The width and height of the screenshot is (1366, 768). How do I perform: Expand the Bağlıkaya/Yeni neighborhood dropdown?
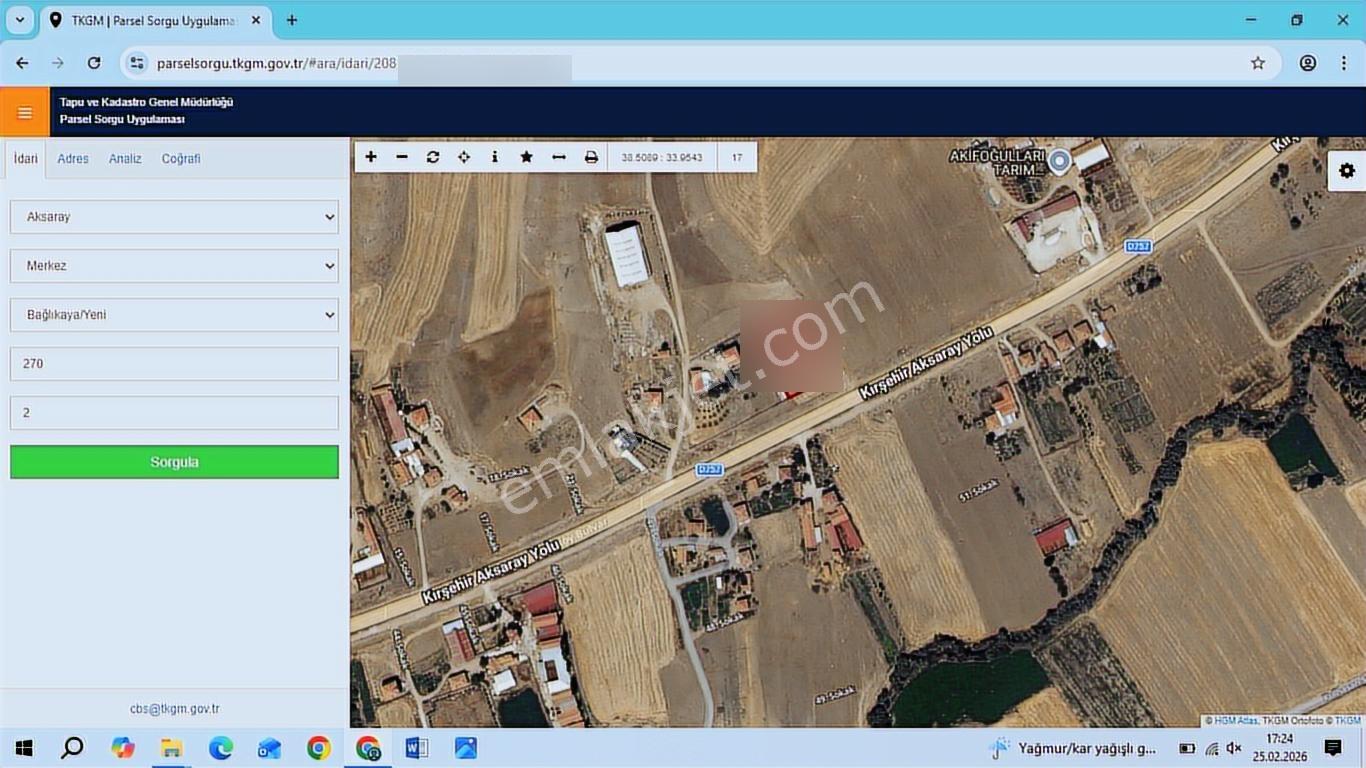coord(174,315)
